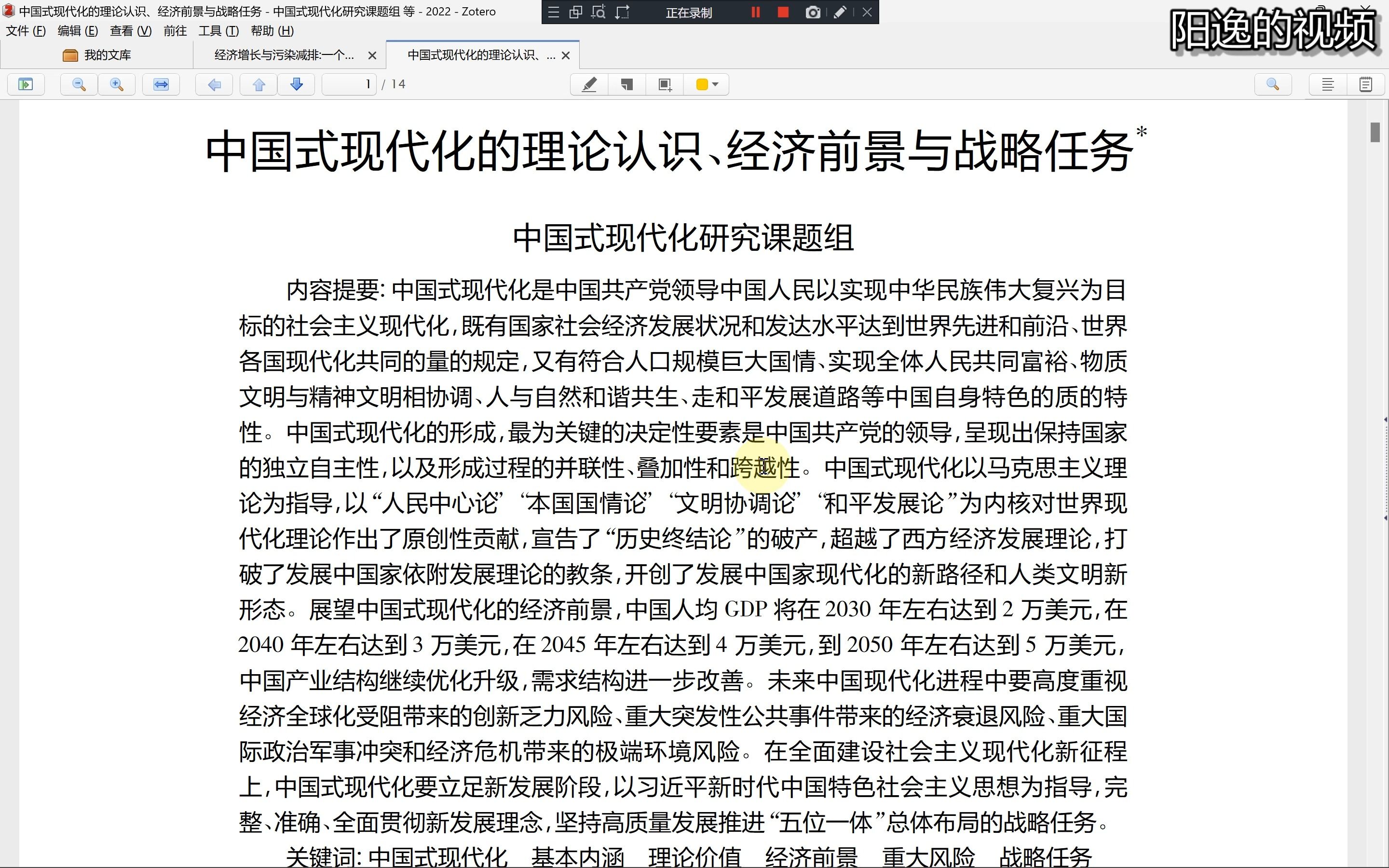Select the yellow highlight color swatch
The image size is (1389, 868).
point(701,84)
